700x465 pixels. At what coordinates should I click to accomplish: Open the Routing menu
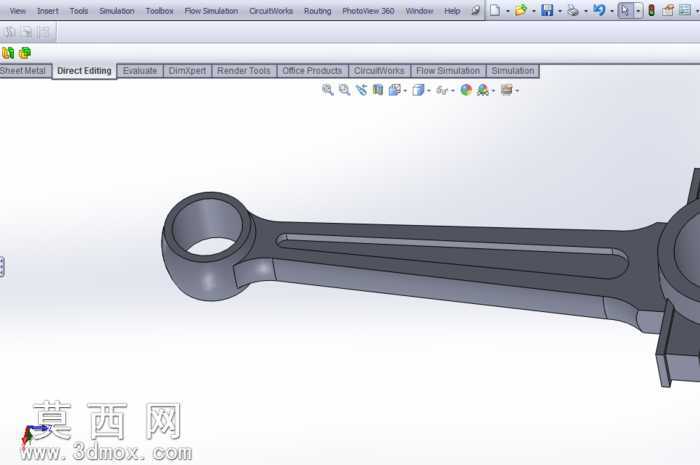pos(317,11)
